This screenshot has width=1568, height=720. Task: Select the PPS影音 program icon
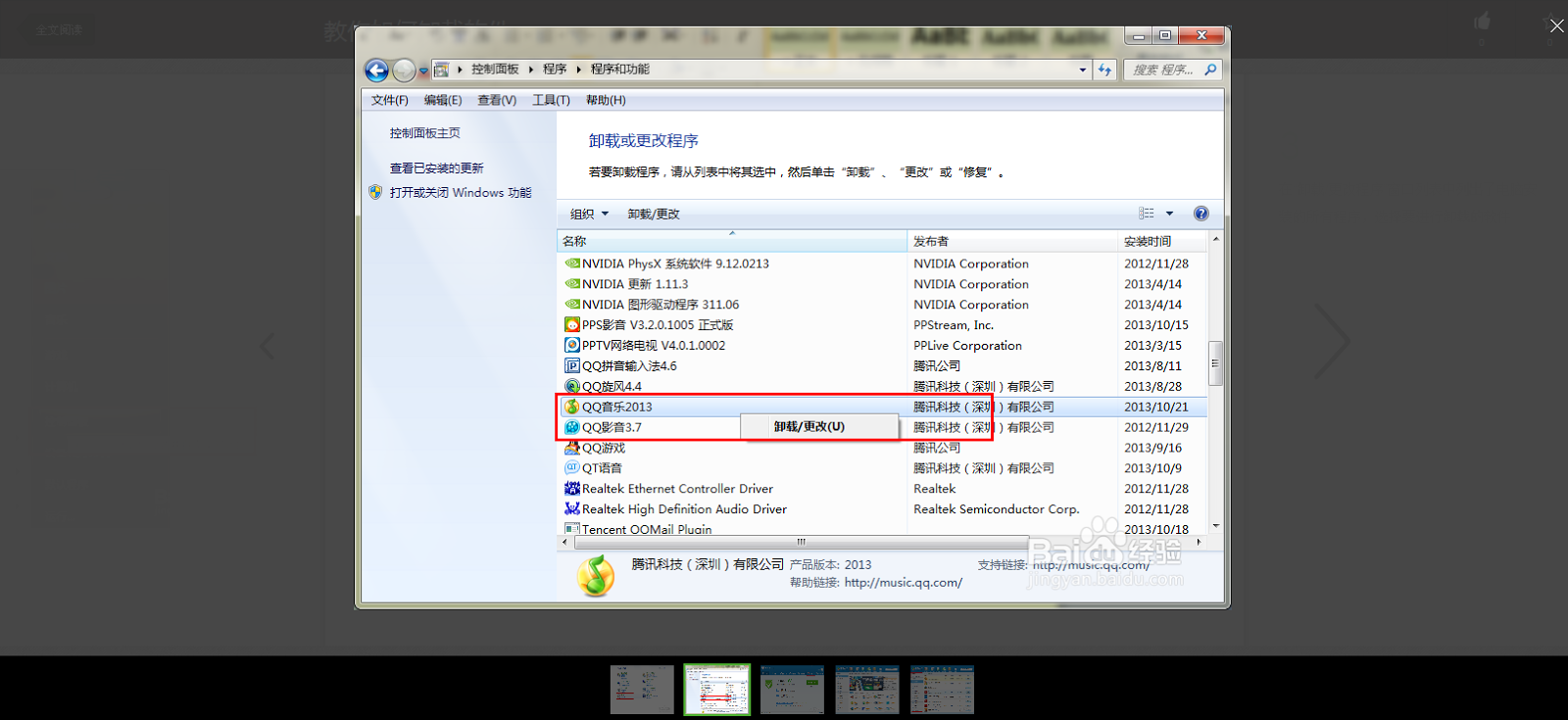pyautogui.click(x=572, y=324)
